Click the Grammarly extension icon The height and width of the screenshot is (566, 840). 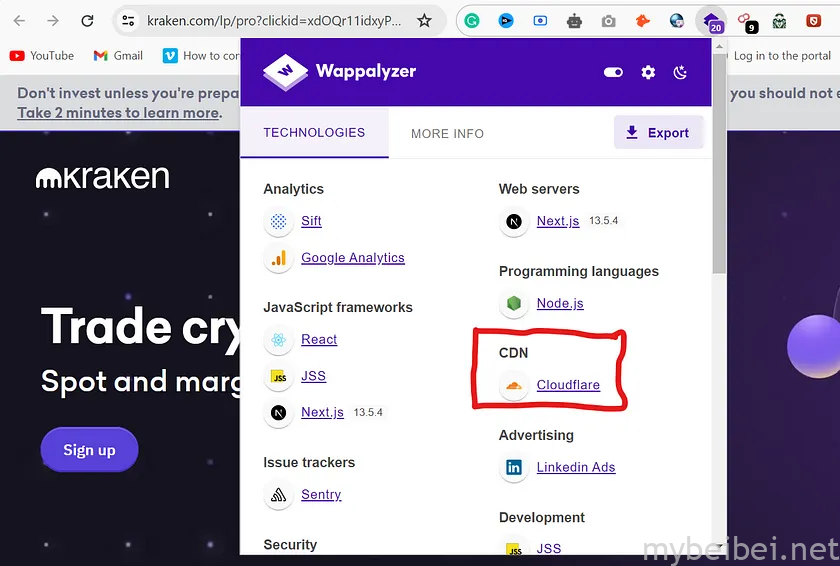click(472, 21)
